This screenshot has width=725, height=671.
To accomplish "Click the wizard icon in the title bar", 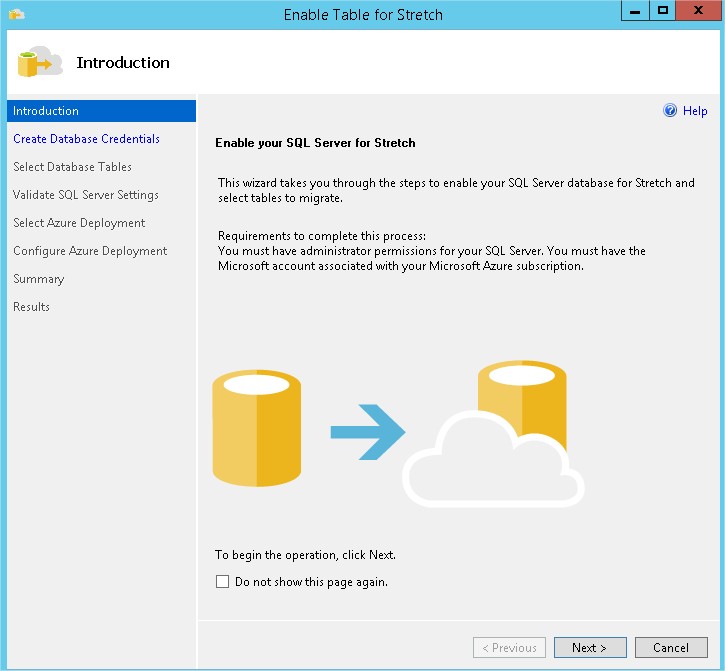I will [x=16, y=14].
